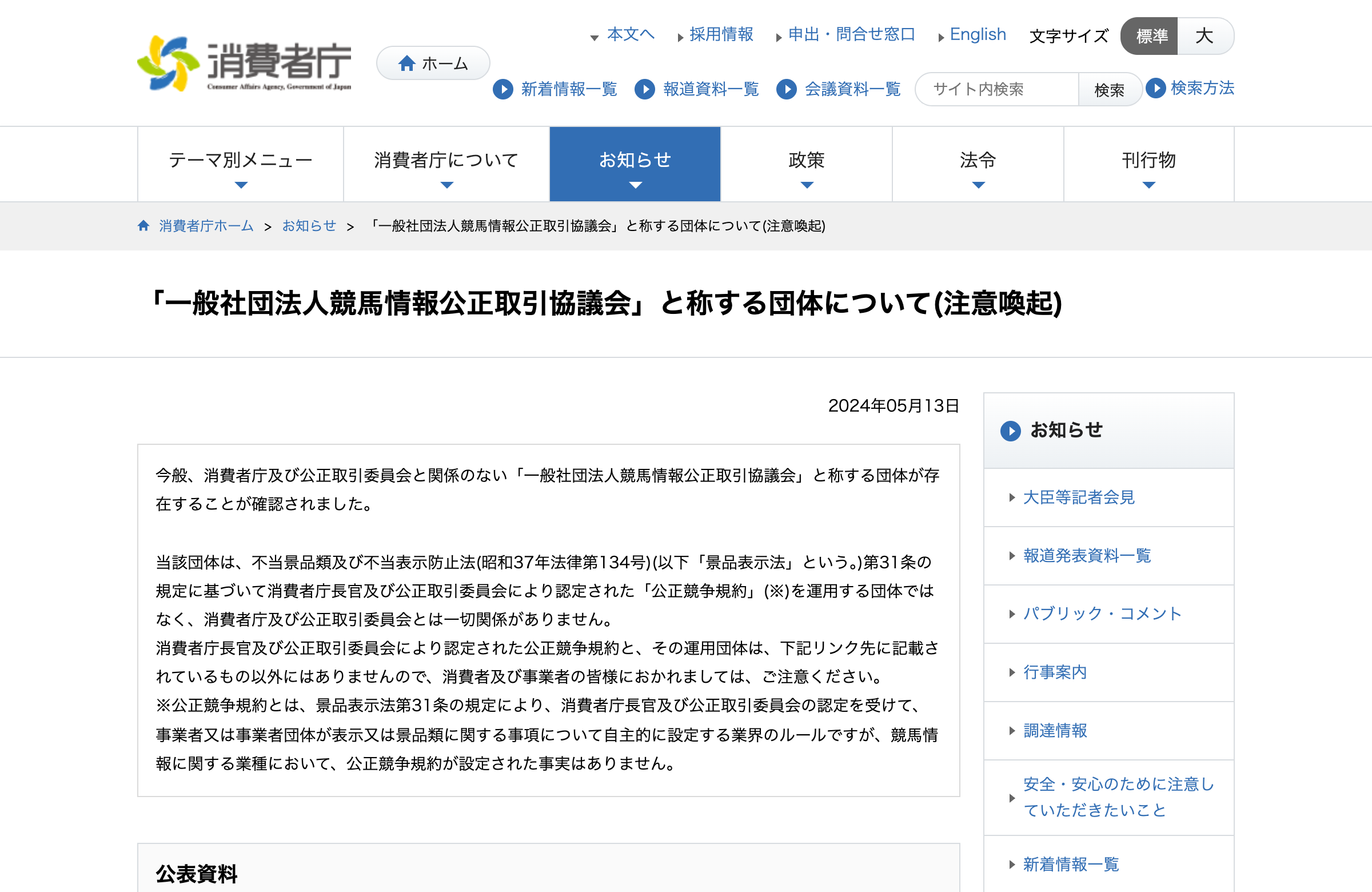Open sidebar 新着情報一覧 link
The height and width of the screenshot is (892, 1372).
[x=1071, y=865]
